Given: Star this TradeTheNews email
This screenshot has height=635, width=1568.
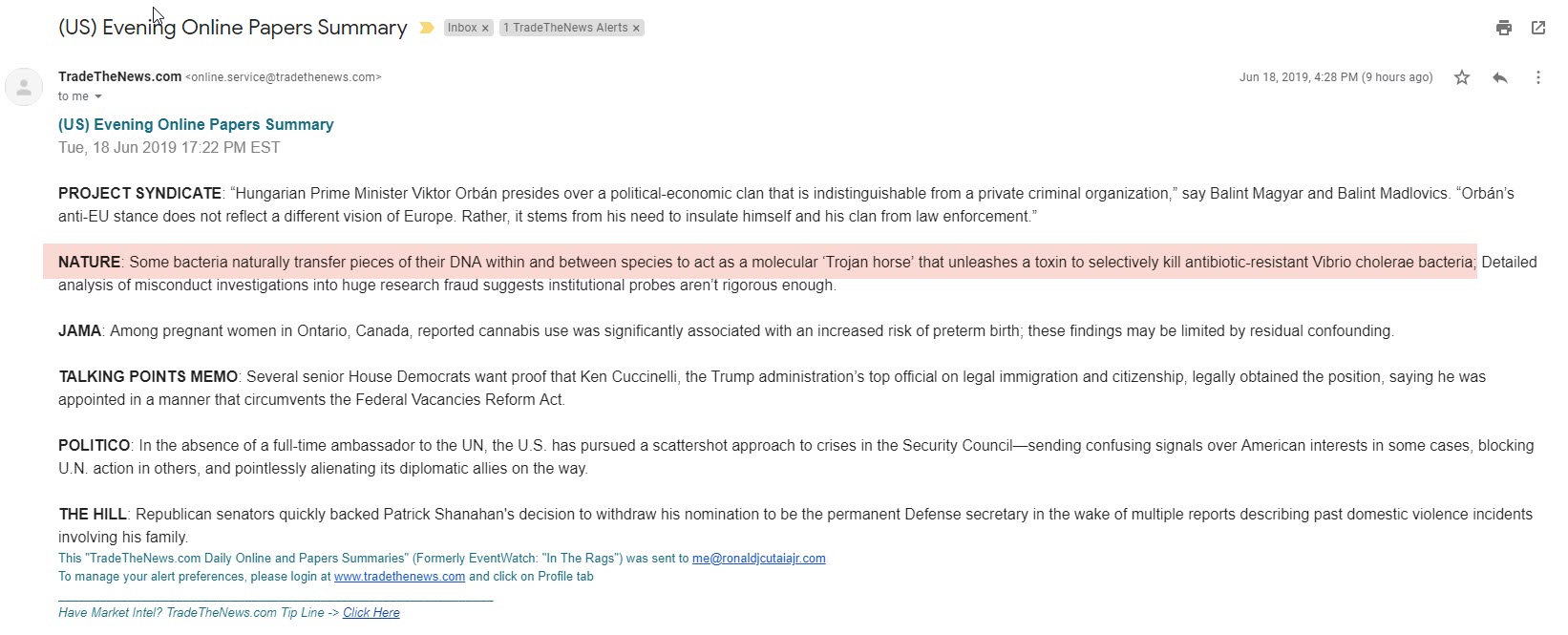Looking at the screenshot, I should (1462, 77).
